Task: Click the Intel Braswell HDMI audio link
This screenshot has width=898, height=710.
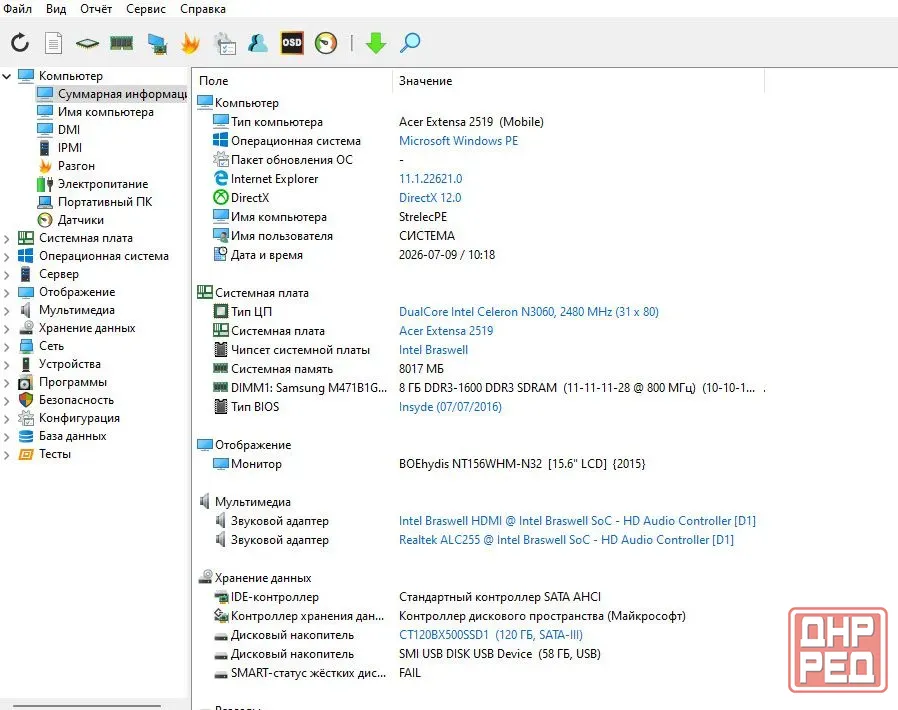Action: pos(577,521)
